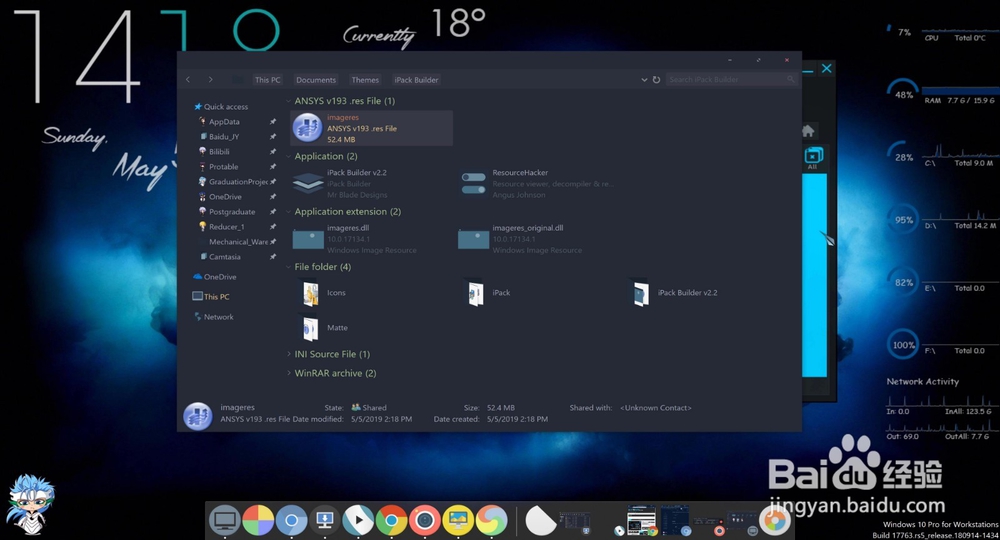Image resolution: width=1000 pixels, height=540 pixels.
Task: Select the imageres_original.dll file
Action: (520, 239)
